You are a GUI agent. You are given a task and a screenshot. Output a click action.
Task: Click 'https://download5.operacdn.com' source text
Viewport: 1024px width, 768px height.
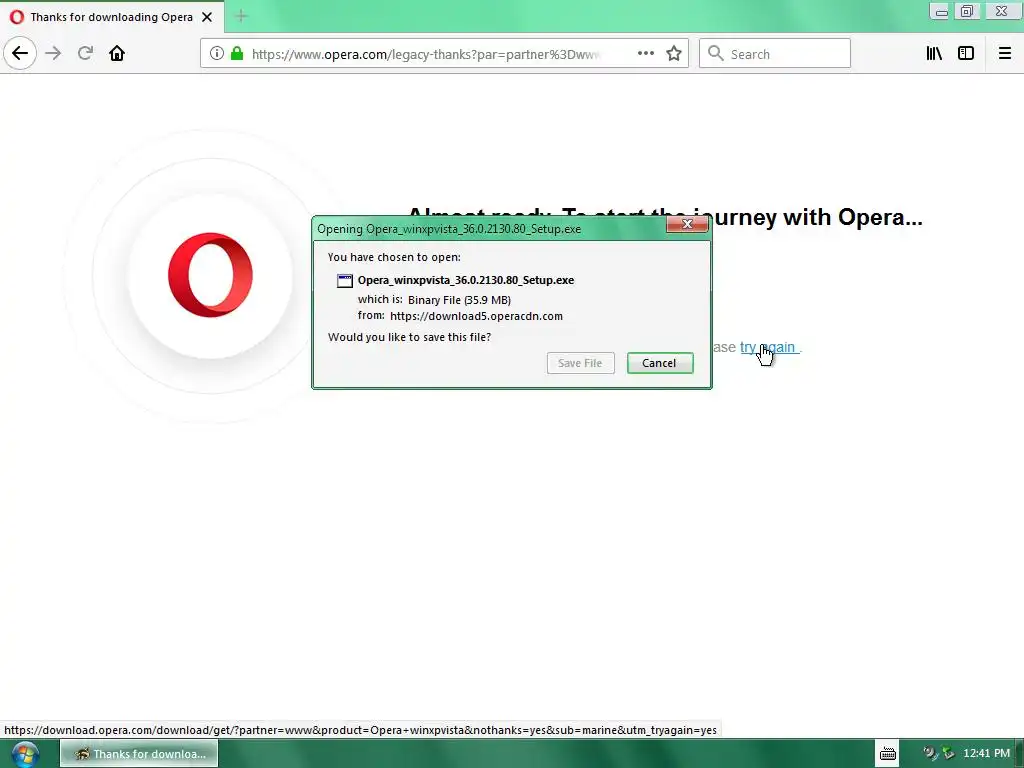[x=476, y=316]
